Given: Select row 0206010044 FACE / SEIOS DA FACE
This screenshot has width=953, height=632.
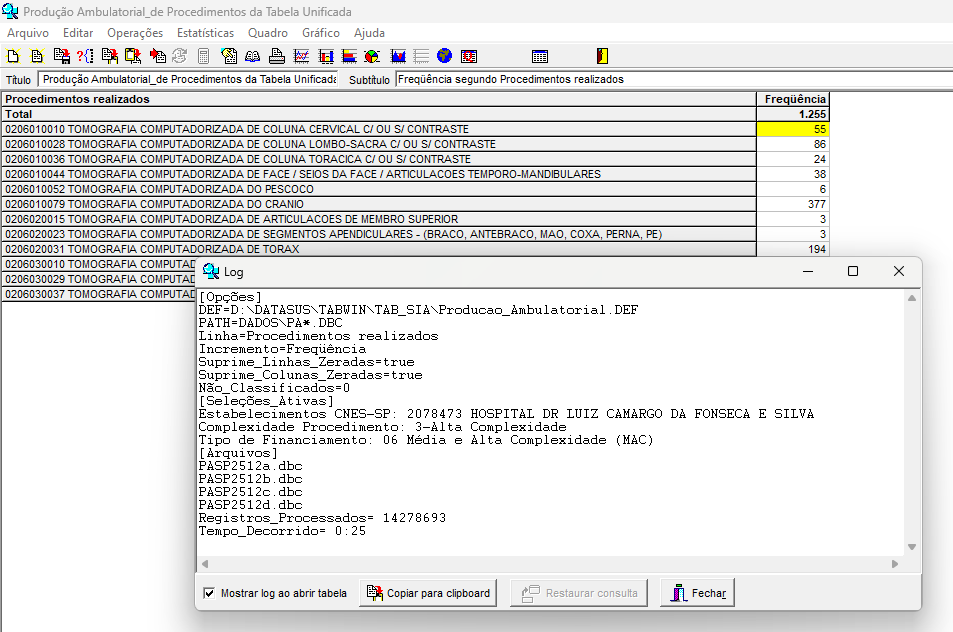Looking at the screenshot, I should (x=379, y=174).
